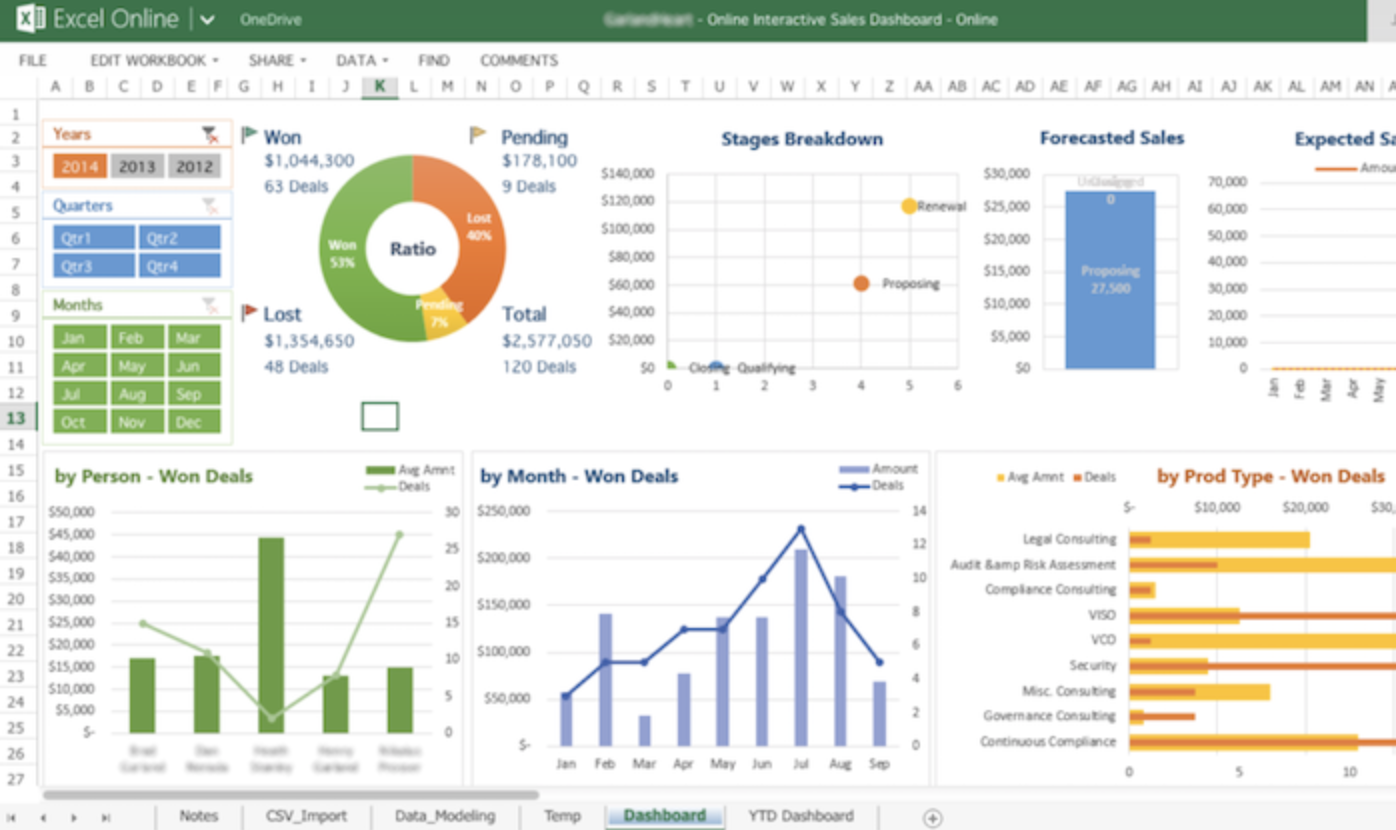Clear the Quarters slicer filter icon
1396x830 pixels.
209,206
